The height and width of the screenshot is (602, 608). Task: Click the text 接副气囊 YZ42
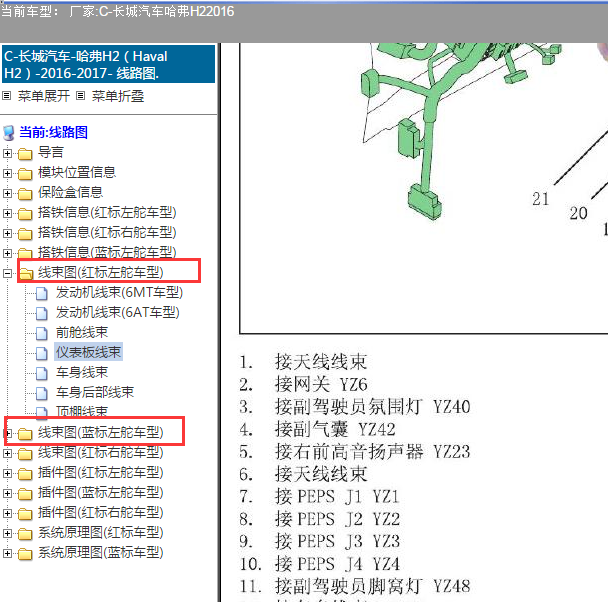(335, 429)
